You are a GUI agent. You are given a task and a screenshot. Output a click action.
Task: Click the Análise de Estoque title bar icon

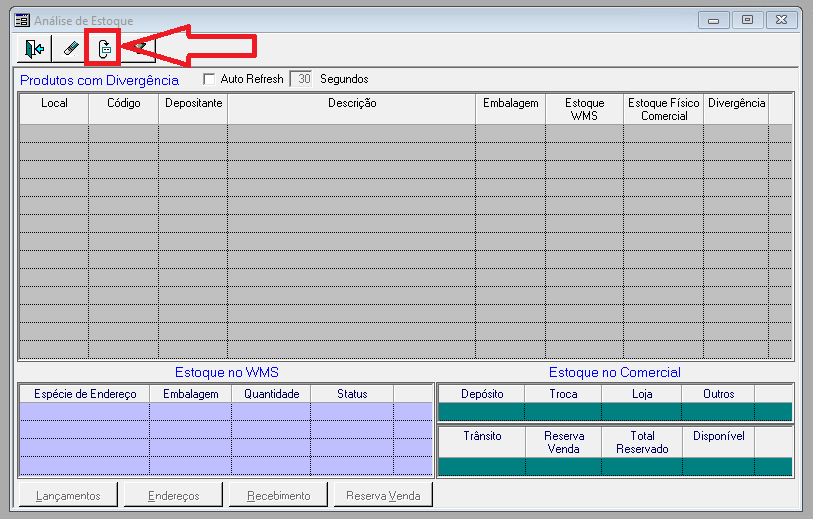coord(22,20)
